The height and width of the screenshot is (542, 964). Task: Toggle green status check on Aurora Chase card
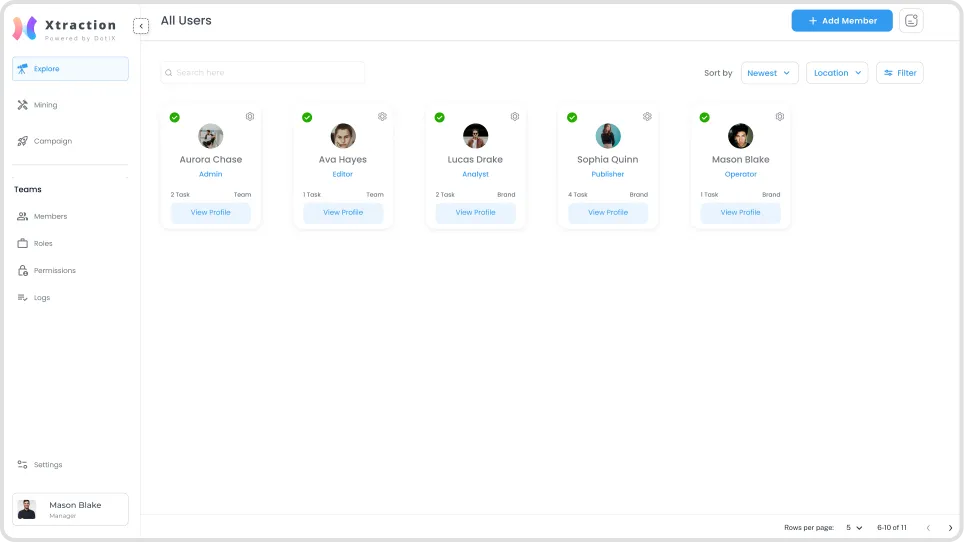coord(175,117)
